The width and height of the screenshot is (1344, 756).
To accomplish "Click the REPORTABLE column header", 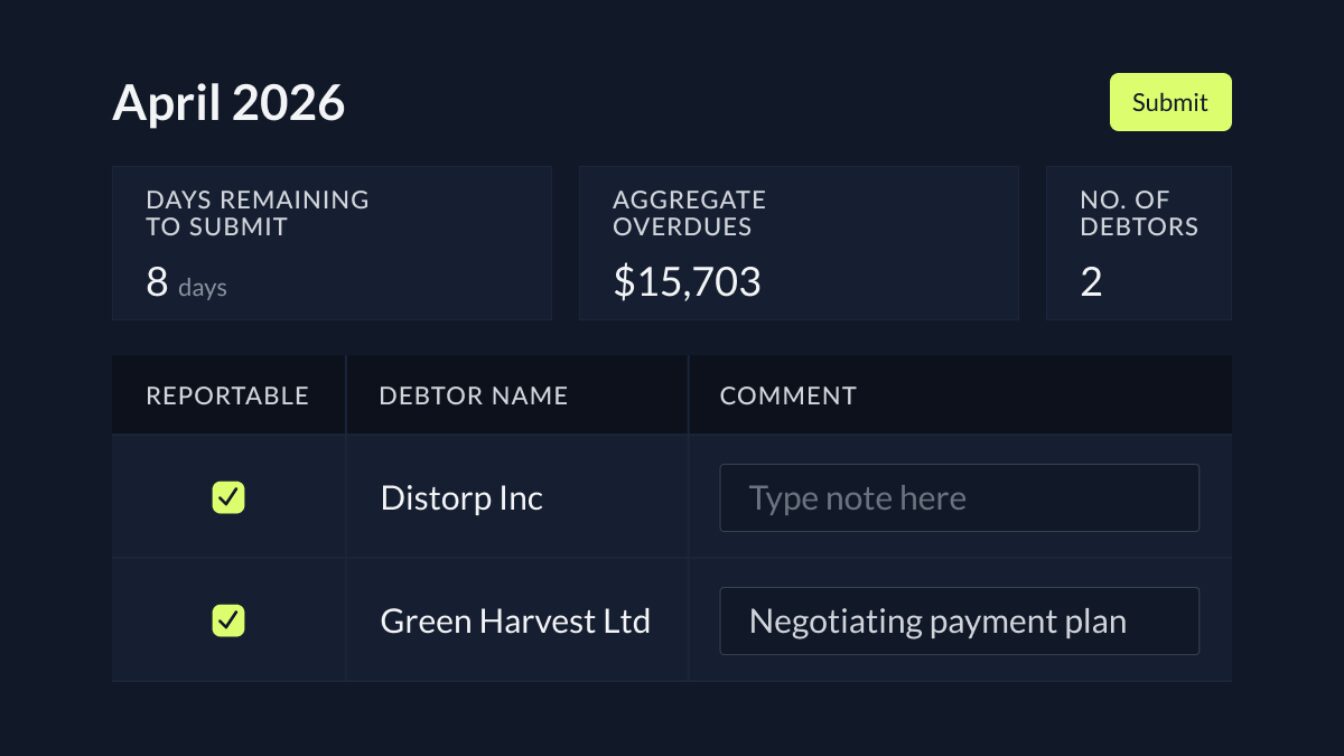I will pos(227,395).
